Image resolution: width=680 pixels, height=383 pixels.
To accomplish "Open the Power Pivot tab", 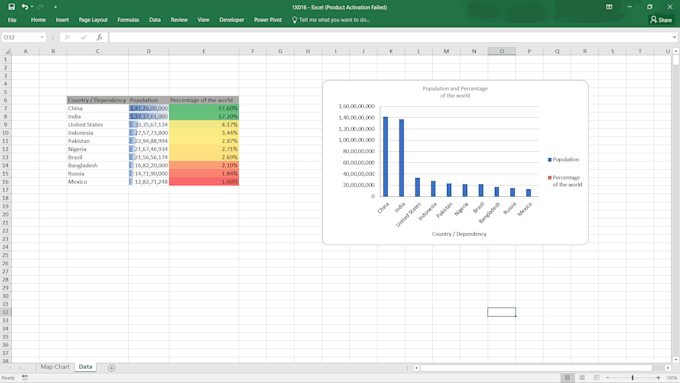I will coord(268,20).
